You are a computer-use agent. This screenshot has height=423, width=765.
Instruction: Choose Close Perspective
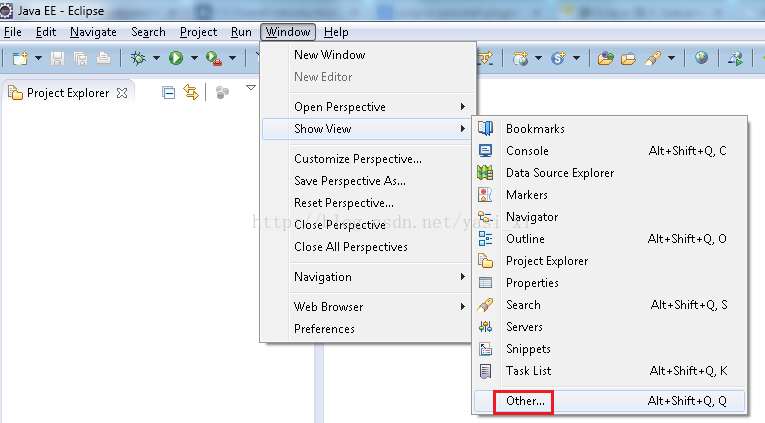[368, 225]
